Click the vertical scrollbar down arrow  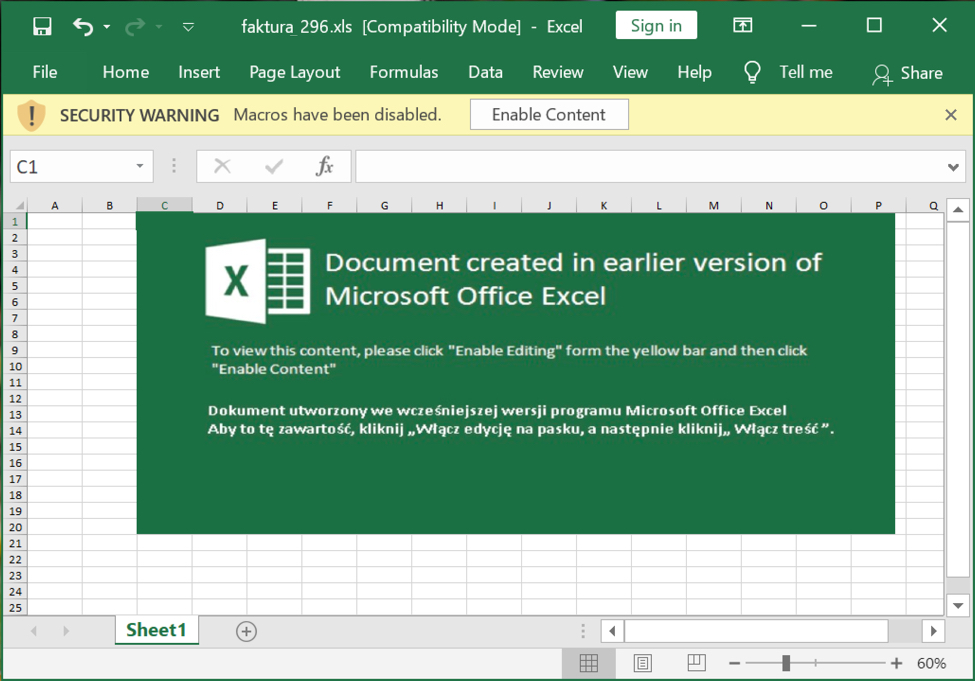pyautogui.click(x=958, y=605)
